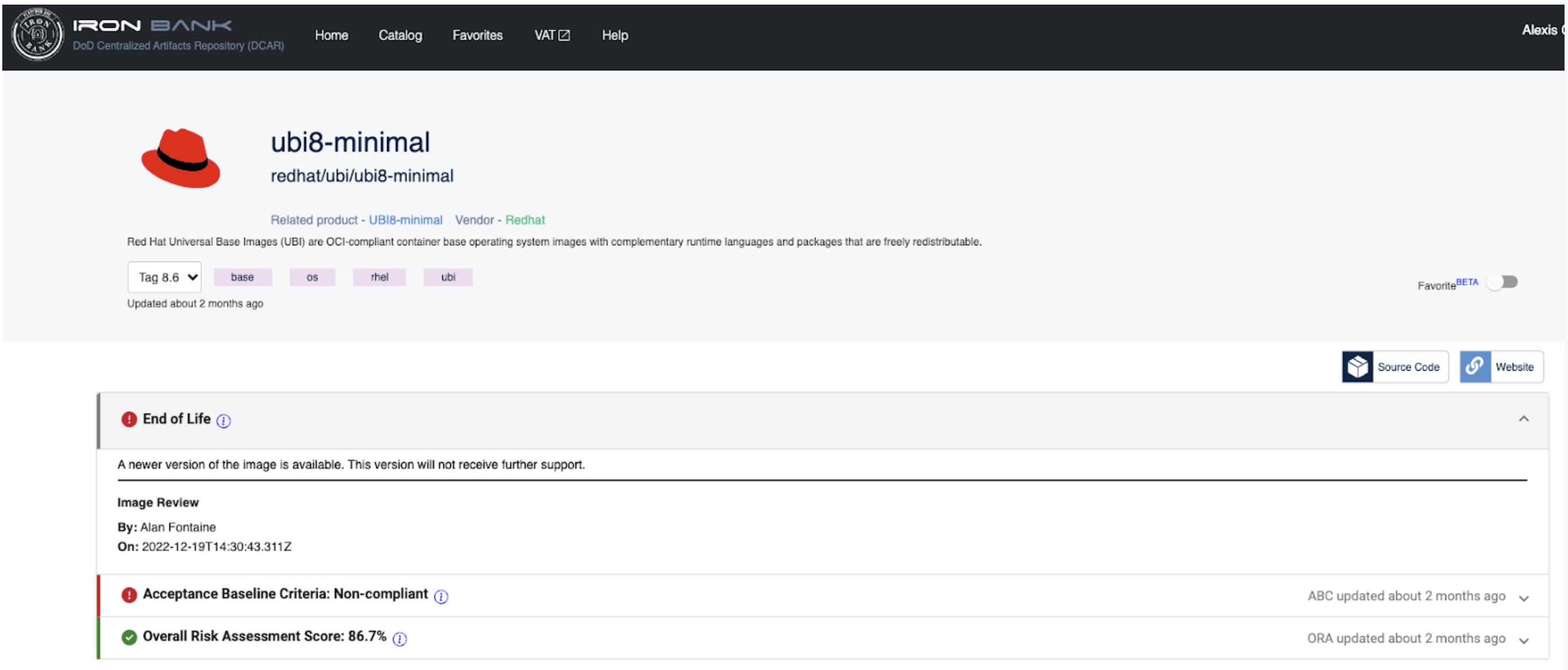Click the ORA updated about 2 months ago text

coord(1406,638)
